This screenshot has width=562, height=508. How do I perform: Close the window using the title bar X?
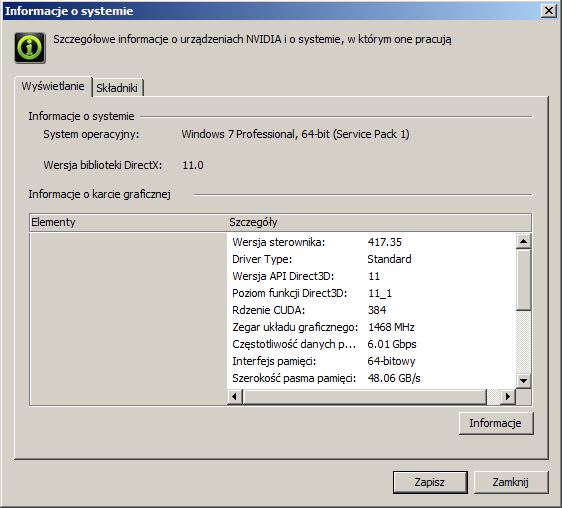click(x=549, y=11)
